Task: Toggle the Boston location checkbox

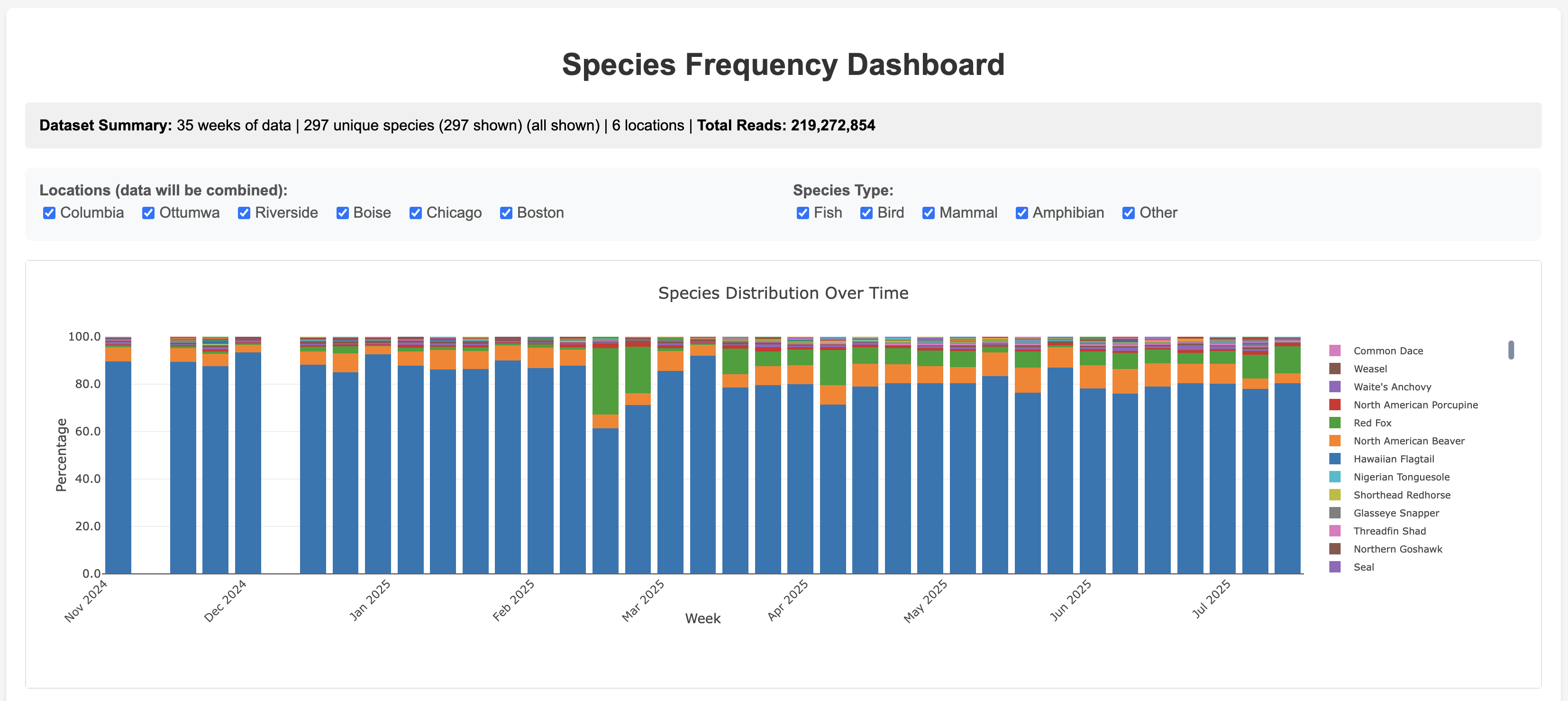Action: click(x=505, y=212)
